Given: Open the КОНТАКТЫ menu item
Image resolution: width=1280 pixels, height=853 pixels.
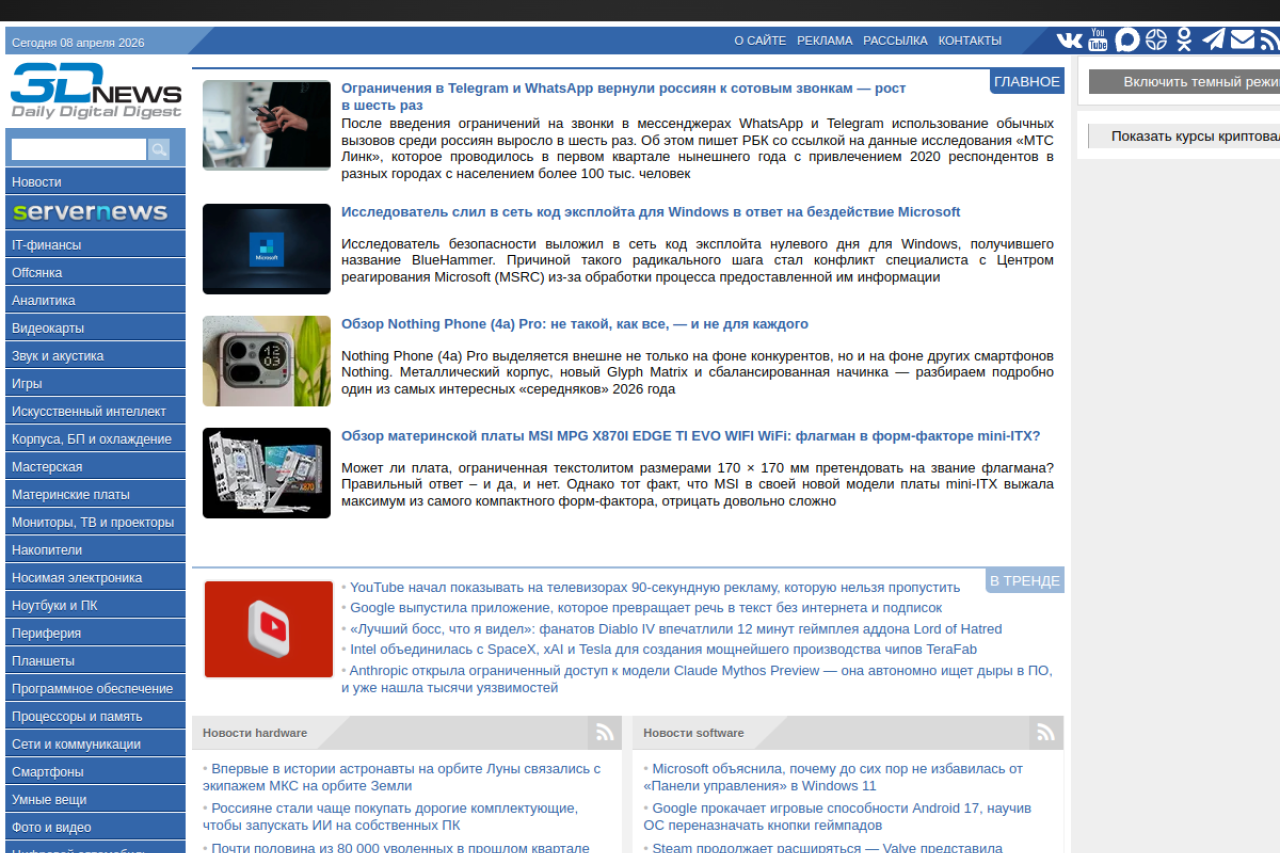Looking at the screenshot, I should point(969,41).
